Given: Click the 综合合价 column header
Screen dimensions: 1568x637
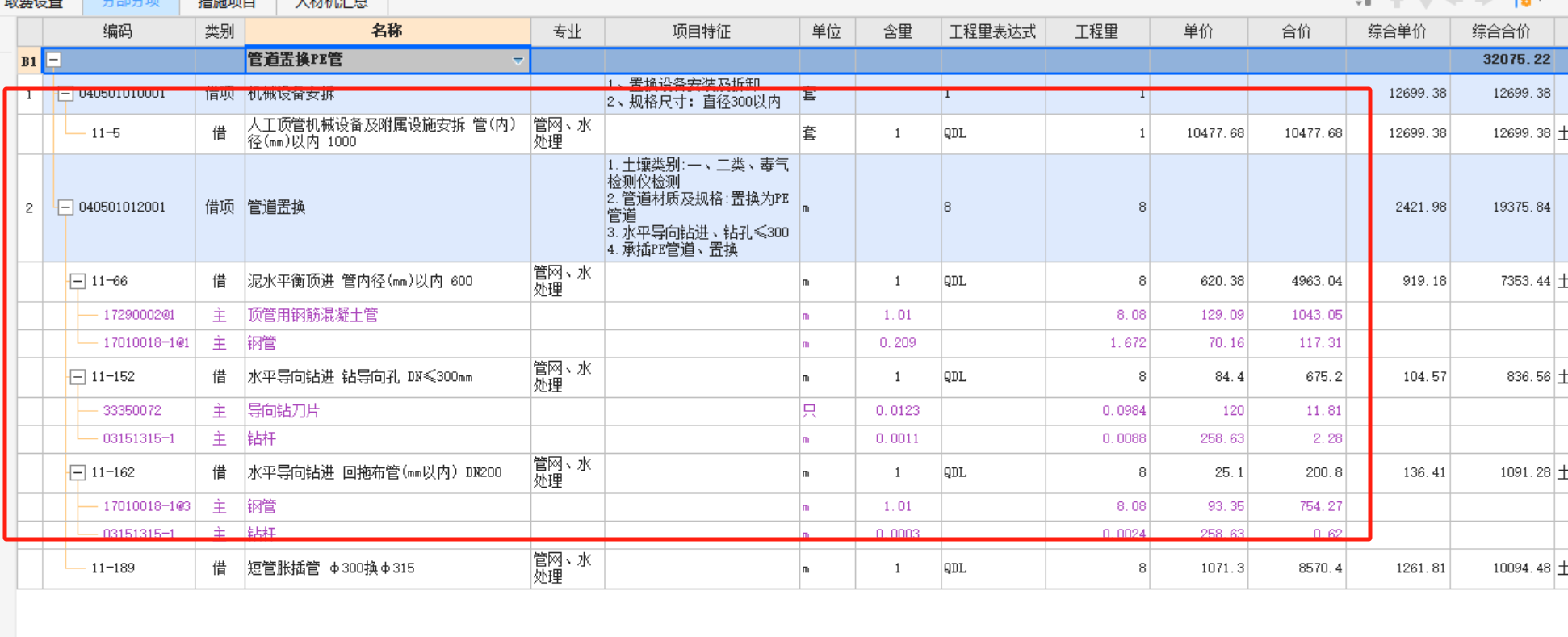Looking at the screenshot, I should 1501,31.
